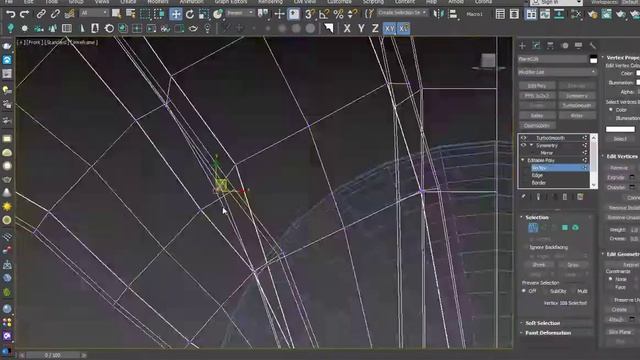The height and width of the screenshot is (360, 640).
Task: Select the Unlink Selection icon
Action: (x=55, y=14)
